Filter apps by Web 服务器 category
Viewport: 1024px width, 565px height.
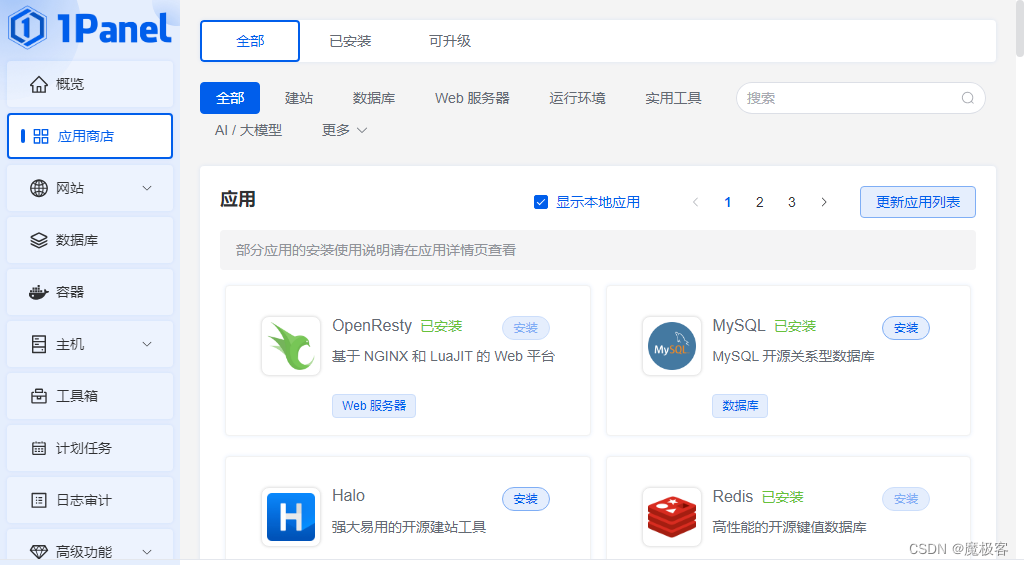(x=472, y=98)
